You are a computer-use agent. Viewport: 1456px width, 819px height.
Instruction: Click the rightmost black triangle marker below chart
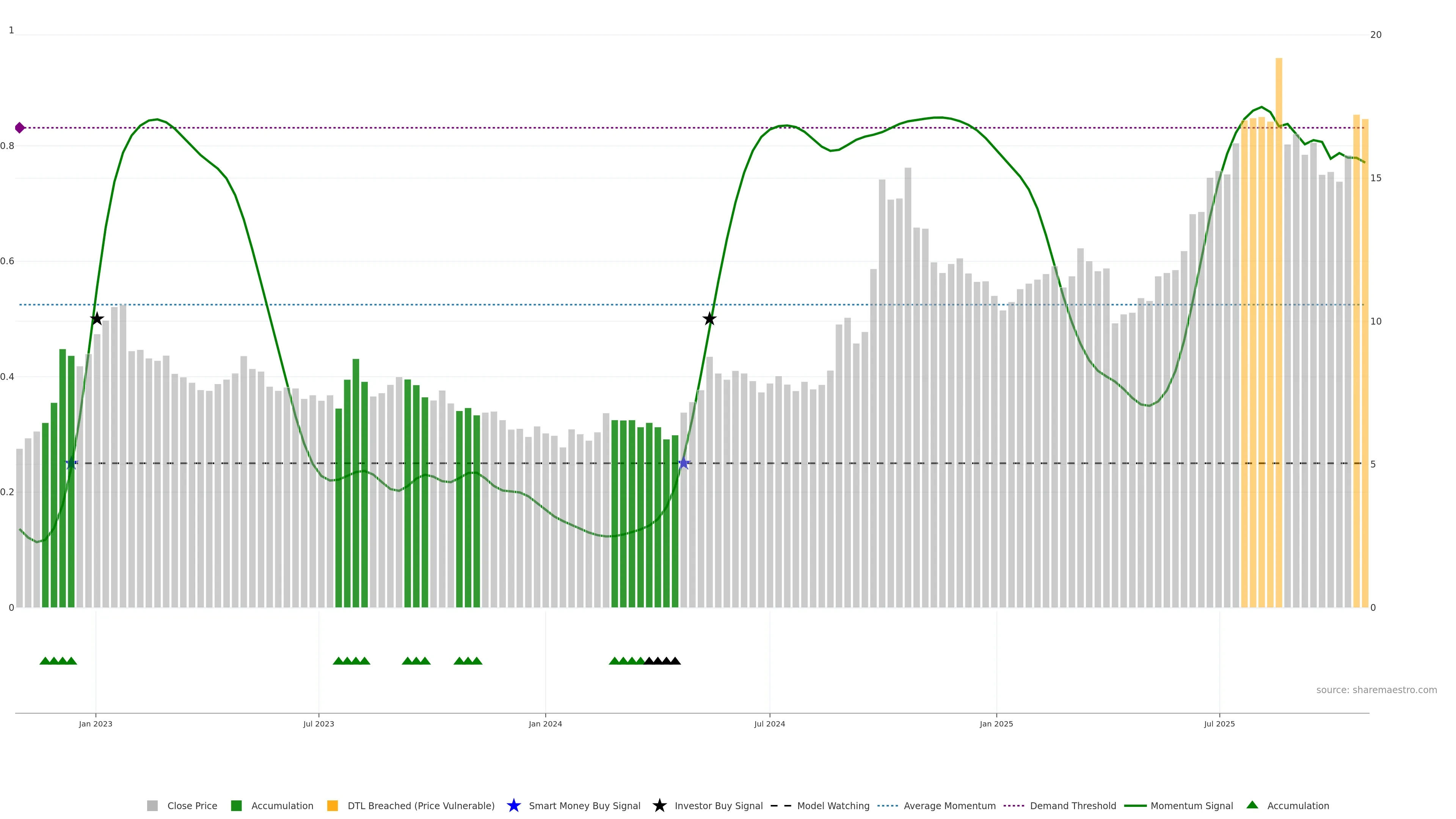(675, 661)
